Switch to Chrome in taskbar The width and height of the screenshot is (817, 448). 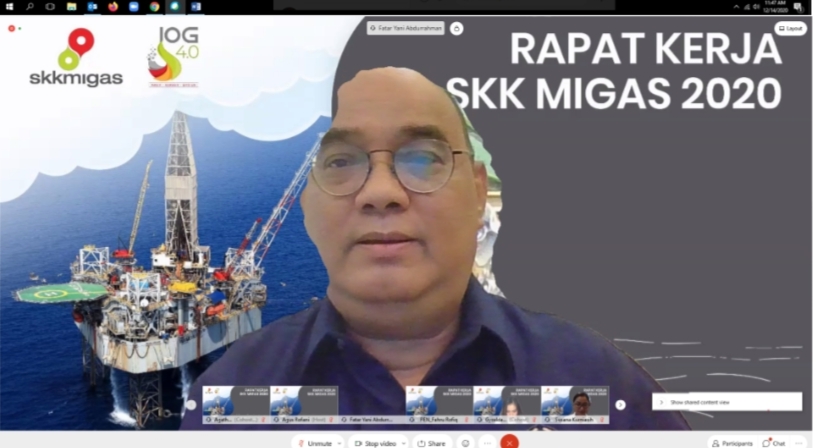pyautogui.click(x=154, y=7)
